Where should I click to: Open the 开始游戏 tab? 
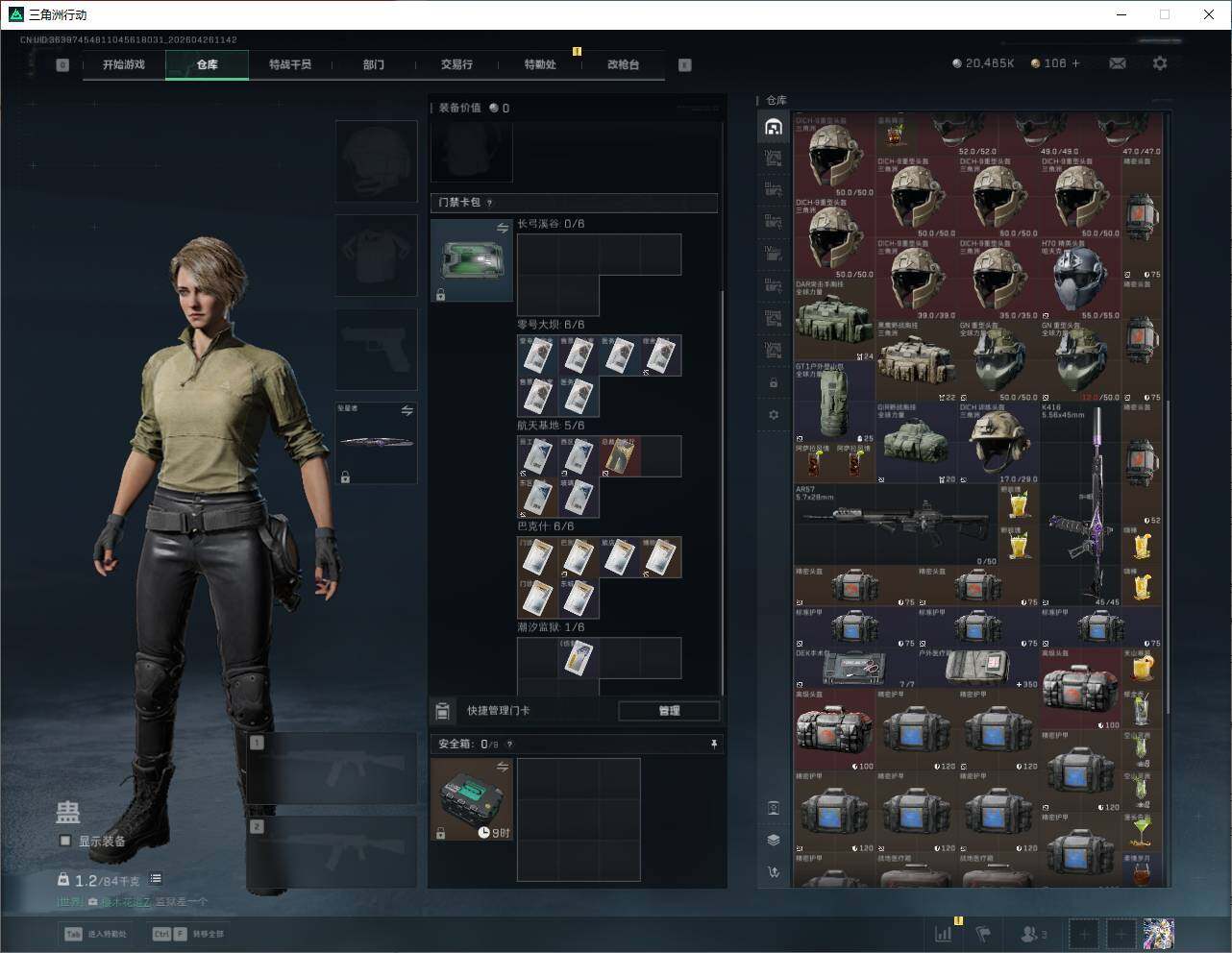tap(124, 64)
